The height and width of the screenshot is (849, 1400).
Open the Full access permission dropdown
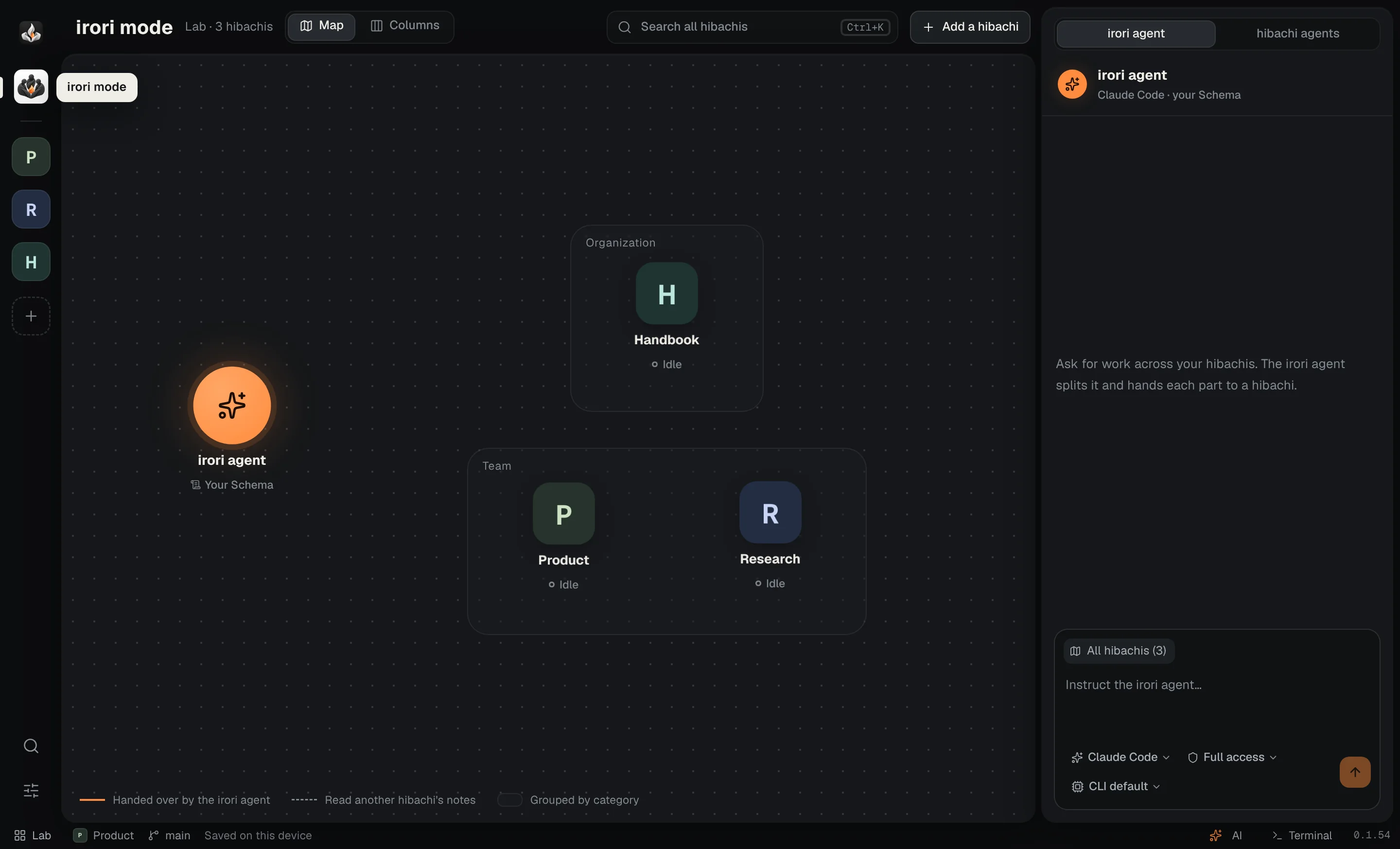pos(1232,757)
